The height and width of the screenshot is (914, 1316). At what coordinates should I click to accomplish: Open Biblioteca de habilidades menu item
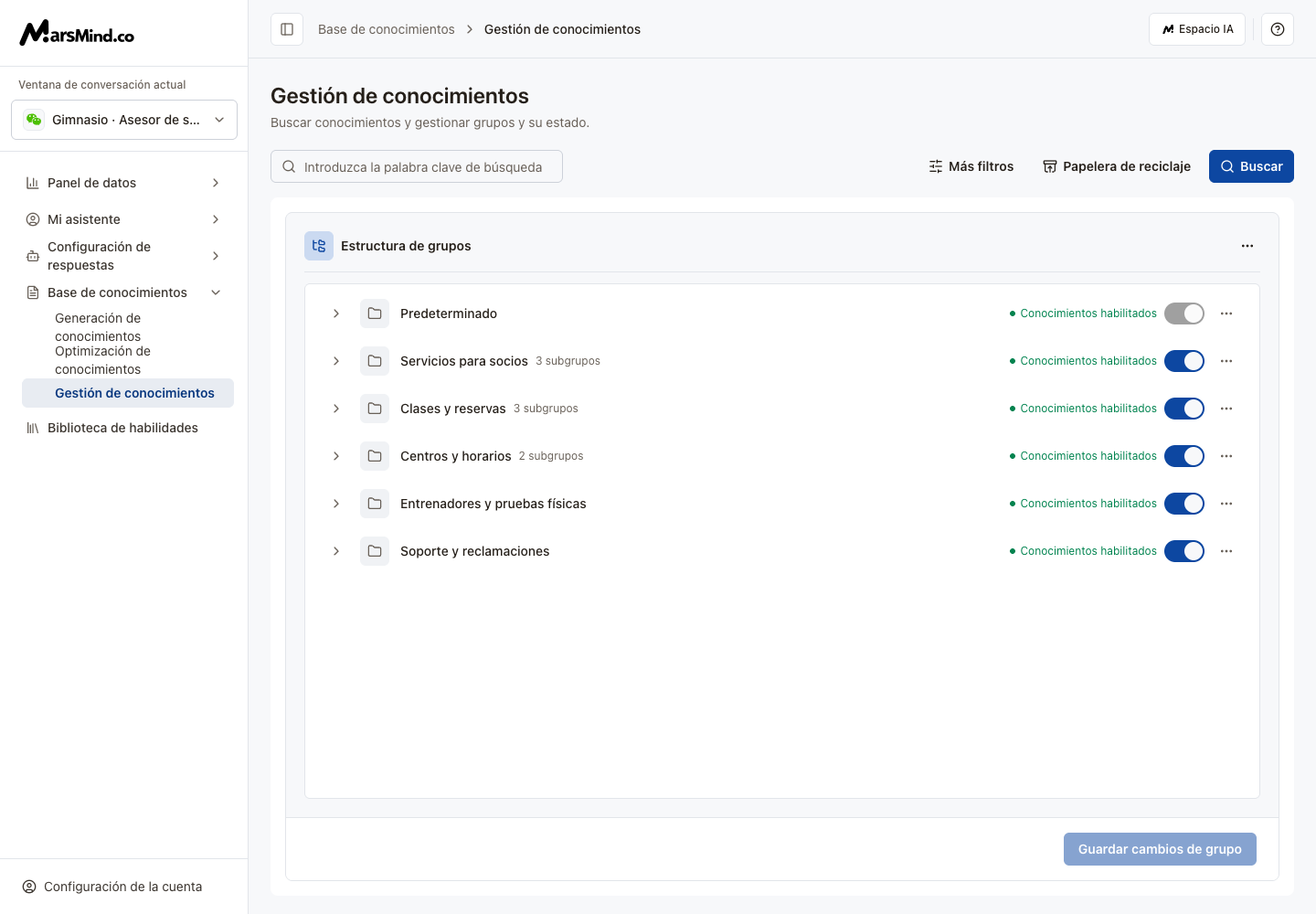pyautogui.click(x=124, y=428)
